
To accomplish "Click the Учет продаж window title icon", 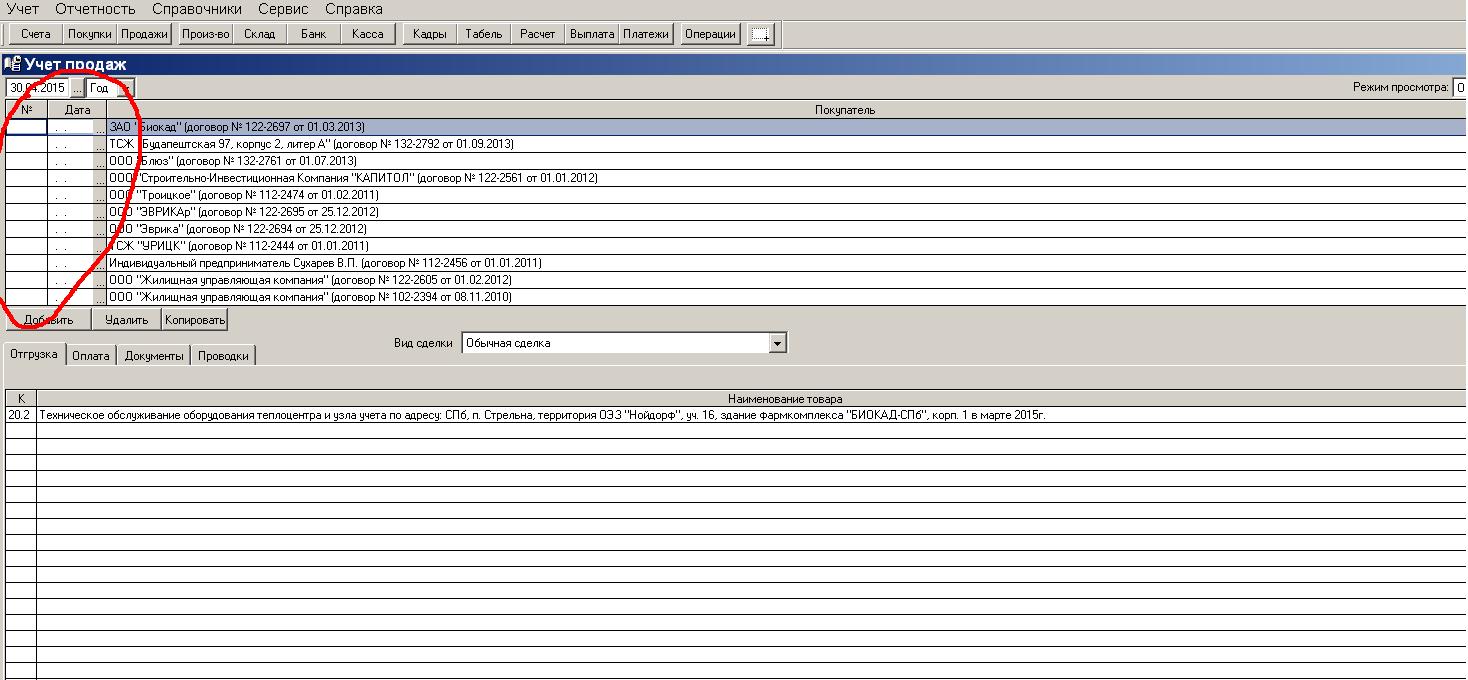I will click(12, 65).
